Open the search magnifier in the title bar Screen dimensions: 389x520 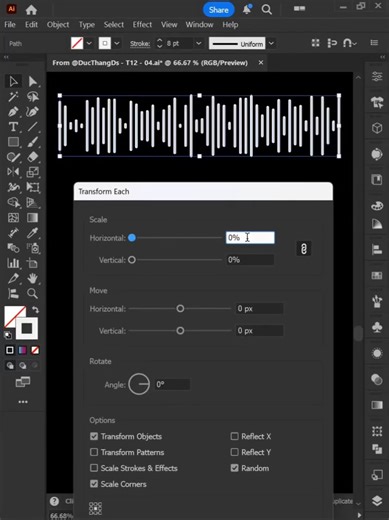click(267, 10)
